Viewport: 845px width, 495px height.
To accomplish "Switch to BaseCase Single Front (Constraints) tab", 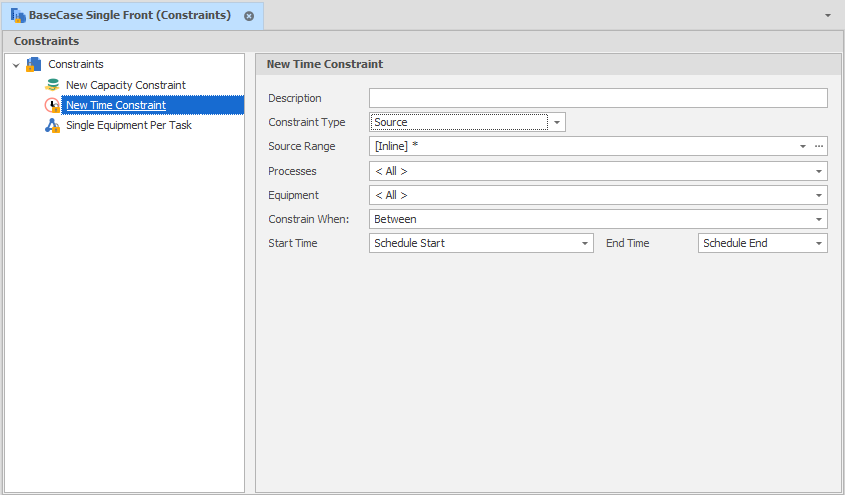I will tap(130, 16).
